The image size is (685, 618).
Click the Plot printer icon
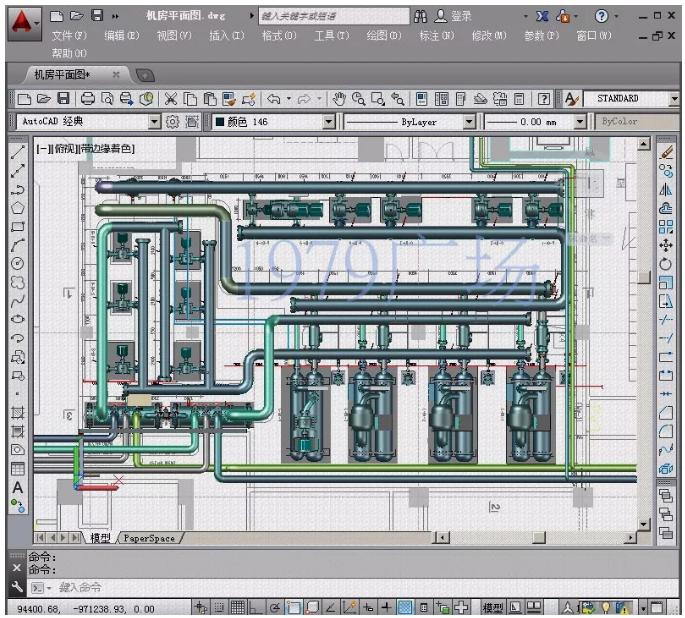[x=88, y=99]
